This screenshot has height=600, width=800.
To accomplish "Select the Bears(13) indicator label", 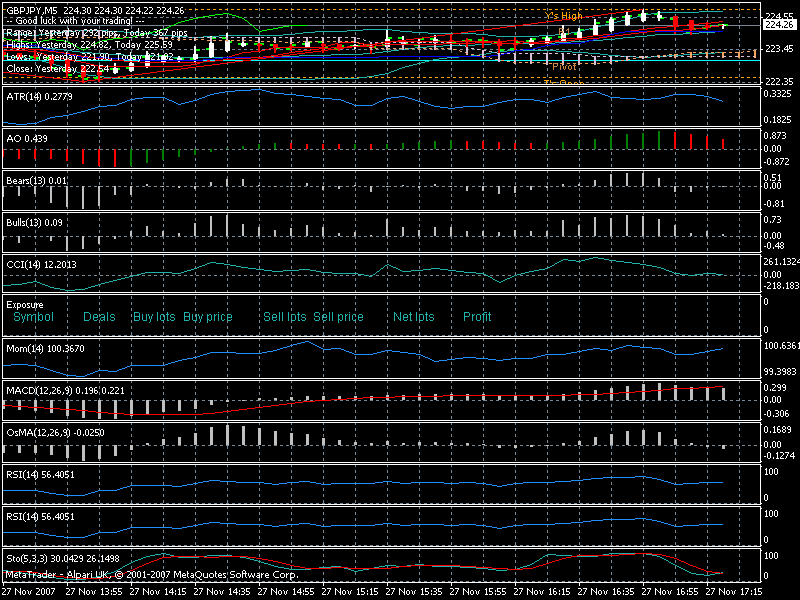I will coord(37,179).
